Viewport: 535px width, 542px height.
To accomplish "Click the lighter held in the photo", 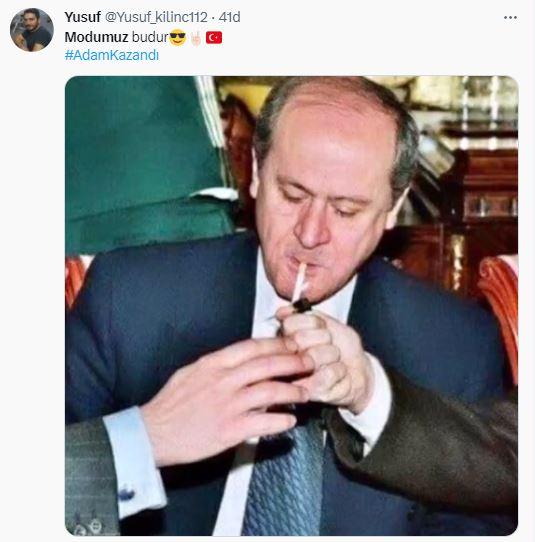I will tap(301, 306).
